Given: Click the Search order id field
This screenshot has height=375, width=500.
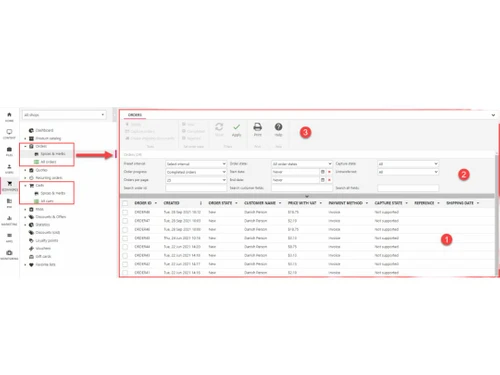Looking at the screenshot, I should tap(196, 188).
